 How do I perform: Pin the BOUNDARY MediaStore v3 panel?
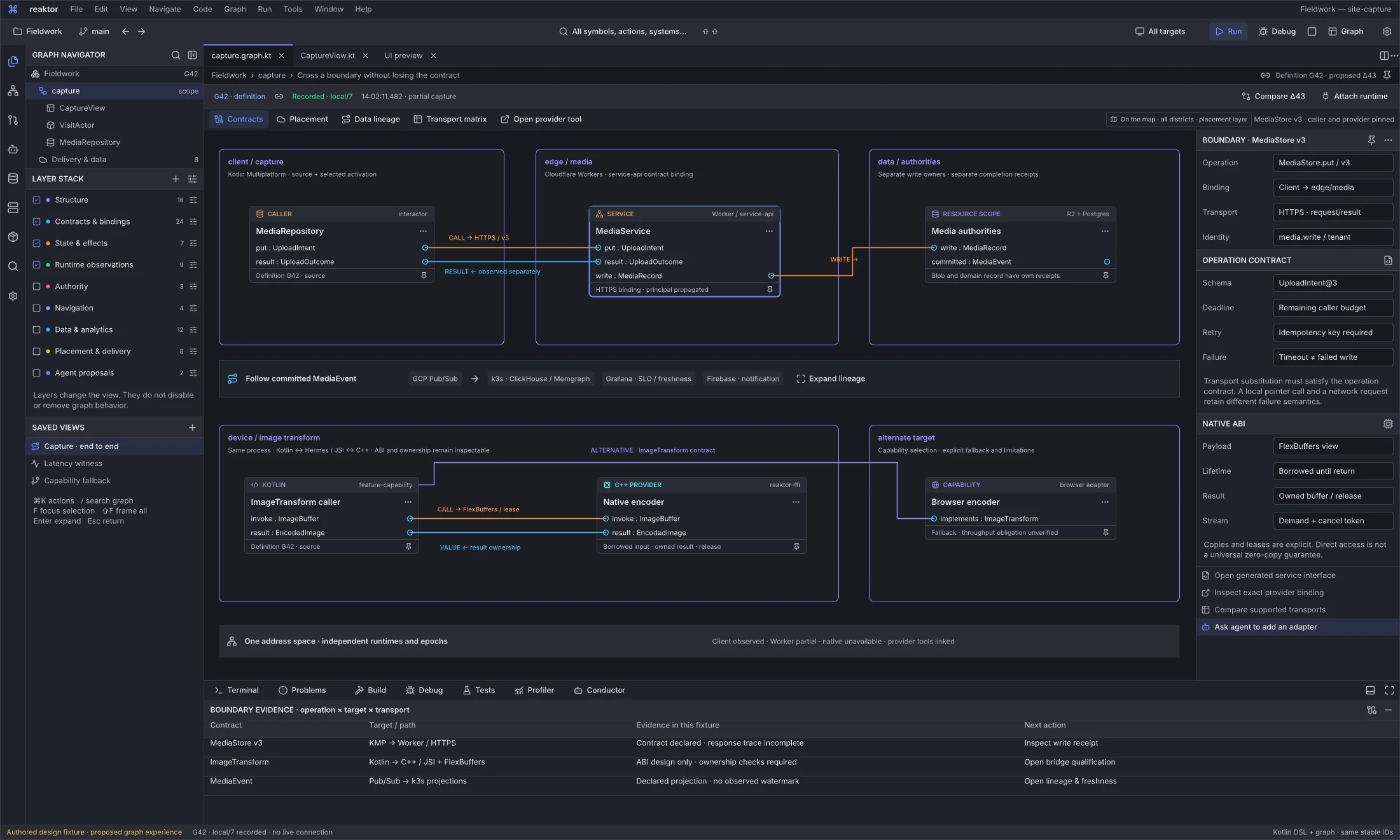pos(1371,141)
